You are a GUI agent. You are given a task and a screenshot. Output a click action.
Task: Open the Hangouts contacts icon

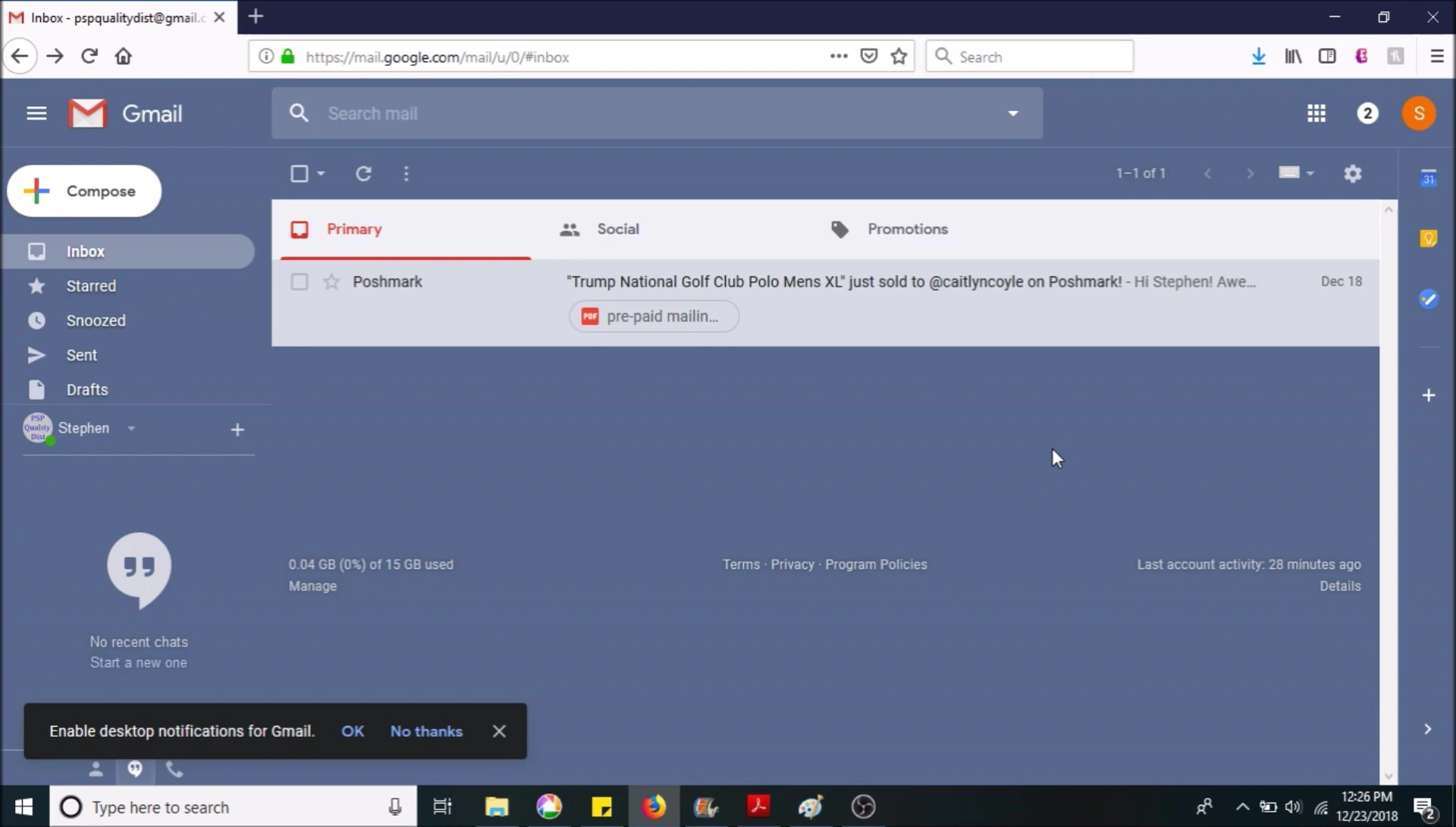click(96, 769)
